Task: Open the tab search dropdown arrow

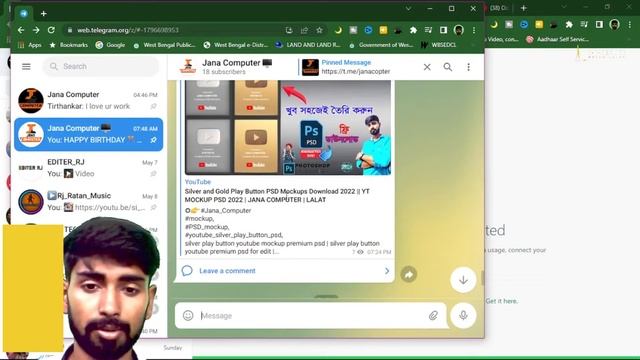Action: [x=408, y=9]
